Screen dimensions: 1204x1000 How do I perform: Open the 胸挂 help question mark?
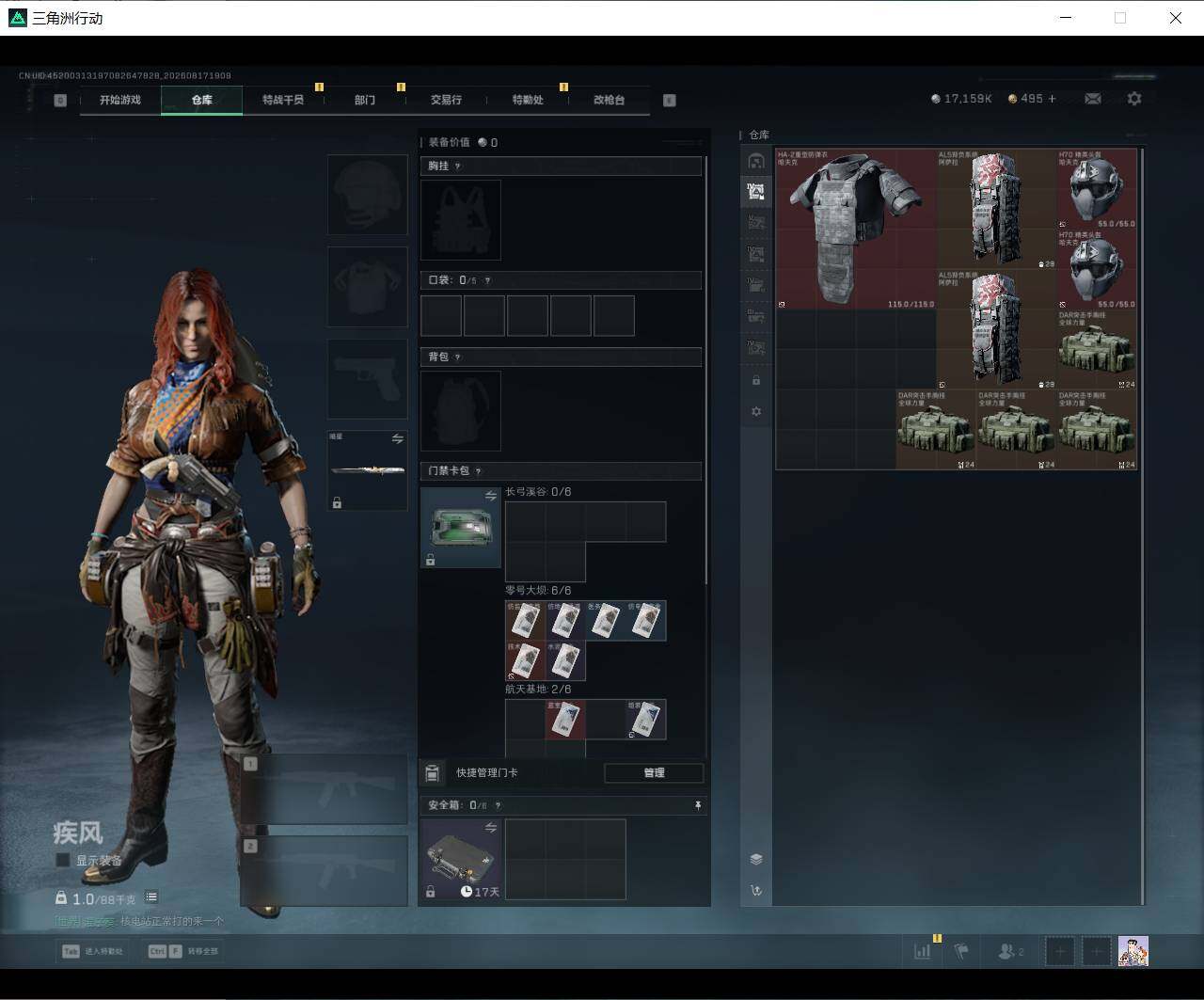(x=458, y=167)
